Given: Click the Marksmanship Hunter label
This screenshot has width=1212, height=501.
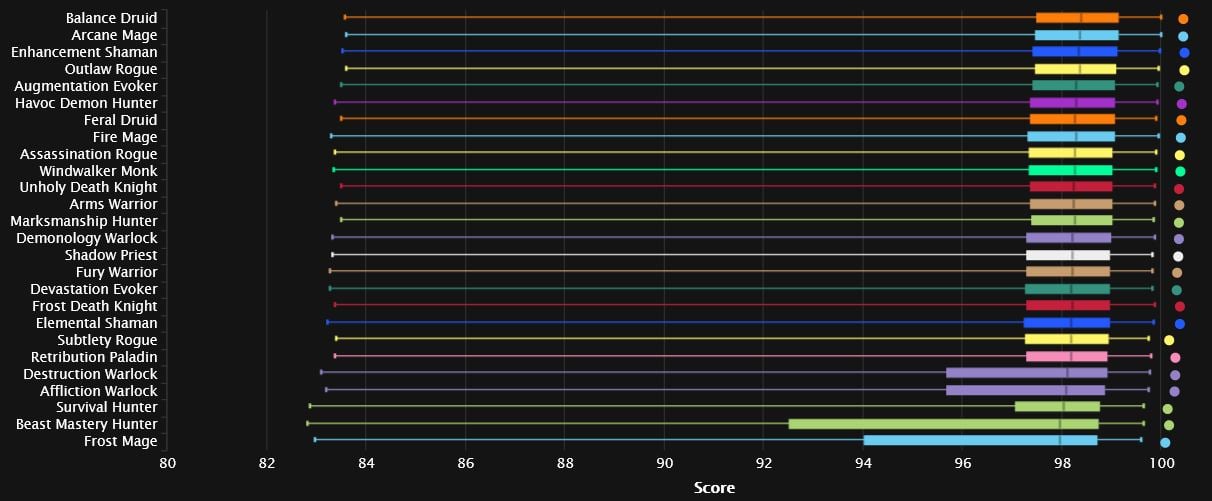Looking at the screenshot, I should (x=84, y=221).
